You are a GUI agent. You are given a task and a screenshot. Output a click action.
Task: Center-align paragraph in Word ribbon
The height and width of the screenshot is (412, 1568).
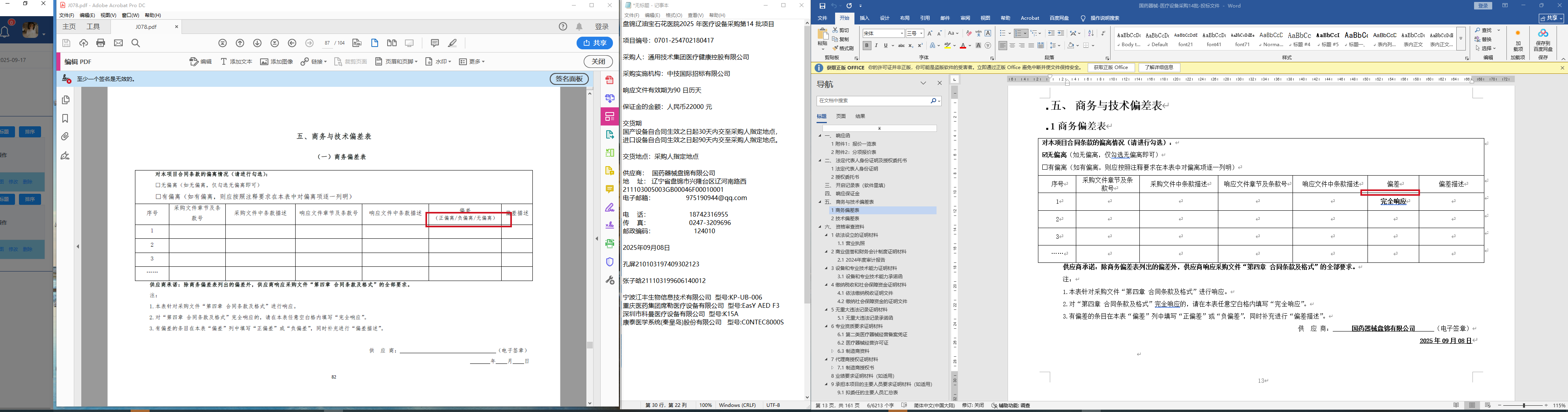(x=1012, y=46)
